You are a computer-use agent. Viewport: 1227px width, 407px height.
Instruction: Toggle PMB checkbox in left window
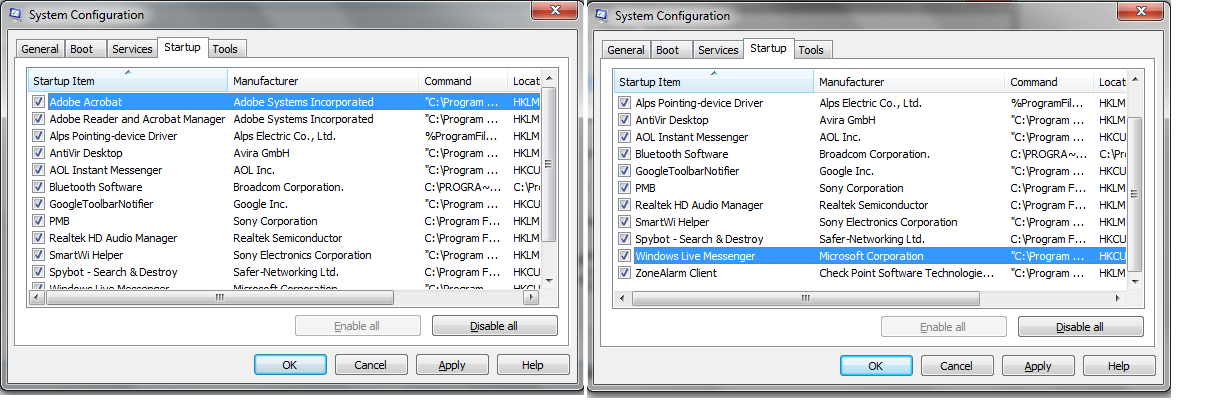(39, 221)
